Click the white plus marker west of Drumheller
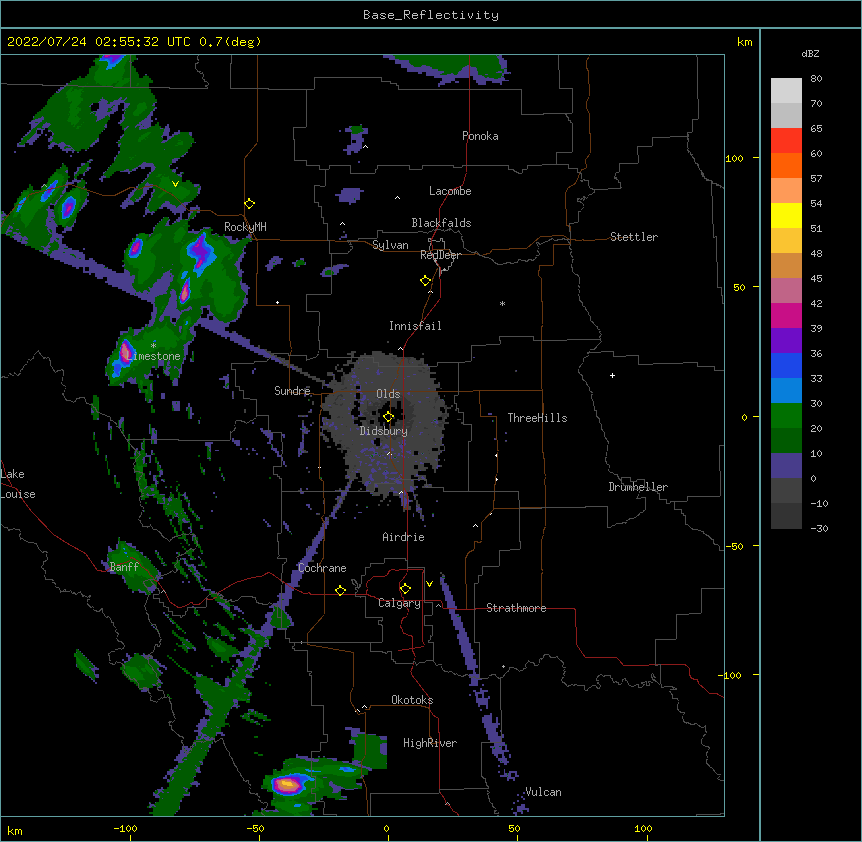The image size is (862, 842). coord(612,375)
